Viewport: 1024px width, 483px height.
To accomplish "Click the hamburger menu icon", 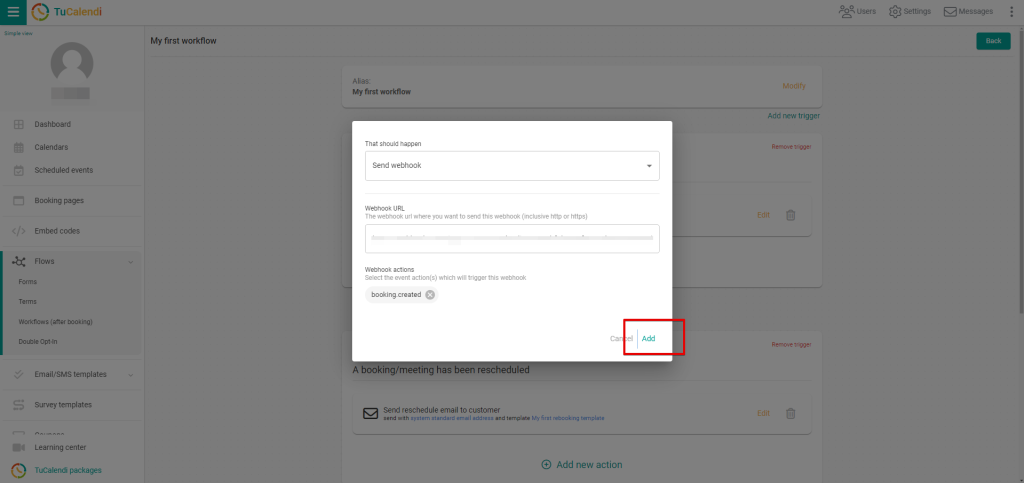I will tap(13, 12).
